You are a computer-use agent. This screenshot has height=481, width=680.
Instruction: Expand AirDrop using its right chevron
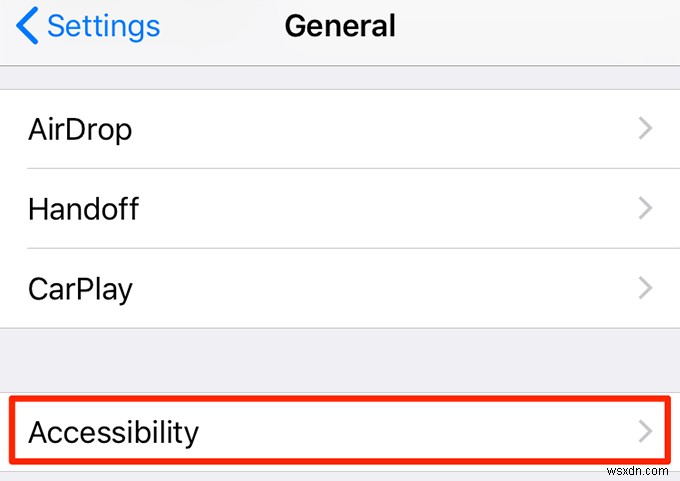click(645, 128)
